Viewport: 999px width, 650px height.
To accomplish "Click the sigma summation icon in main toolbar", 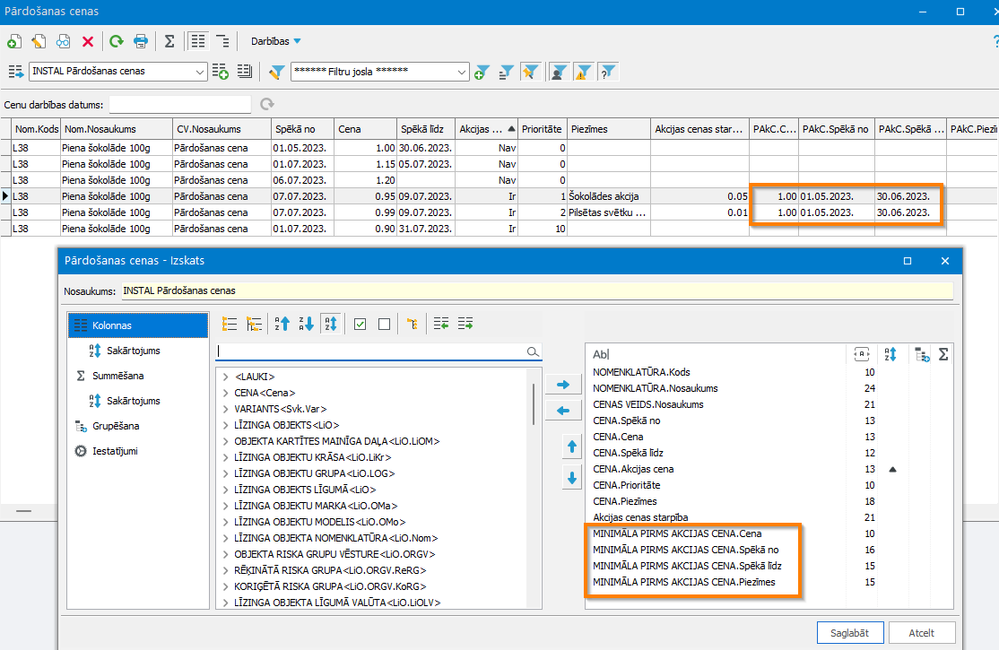I will click(169, 41).
